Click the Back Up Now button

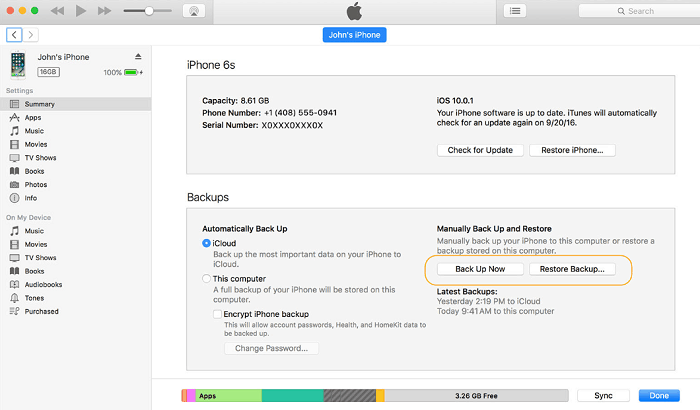(480, 269)
